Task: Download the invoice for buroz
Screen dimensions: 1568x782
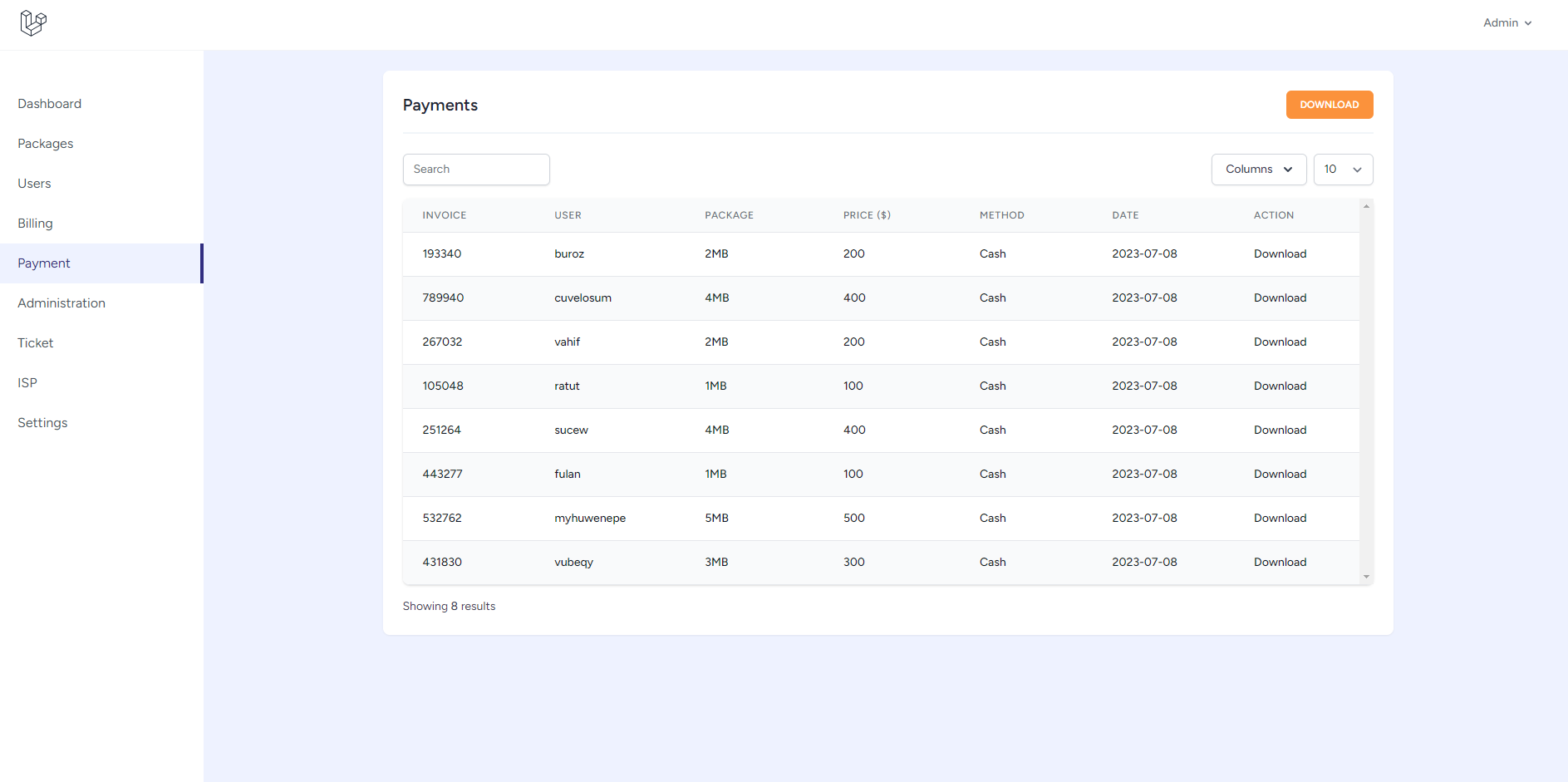Action: 1280,253
